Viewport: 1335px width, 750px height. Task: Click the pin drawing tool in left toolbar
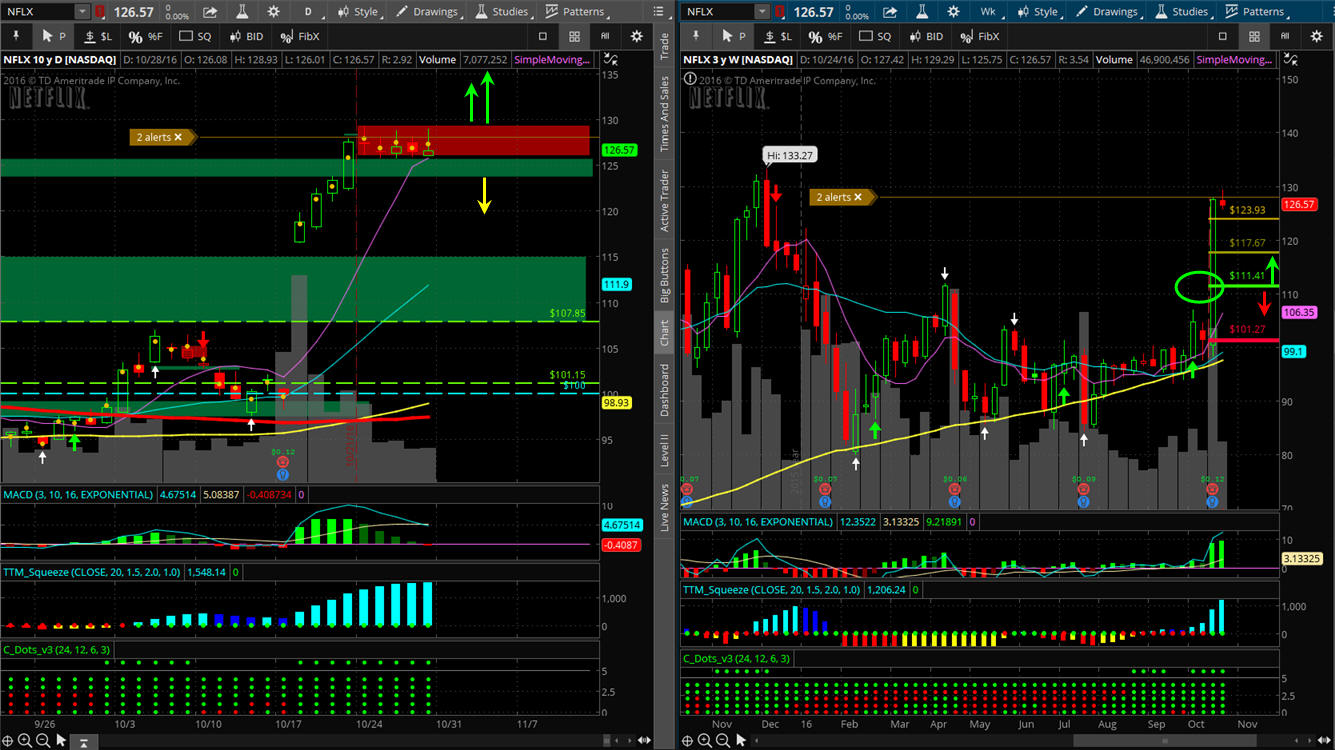[x=17, y=36]
